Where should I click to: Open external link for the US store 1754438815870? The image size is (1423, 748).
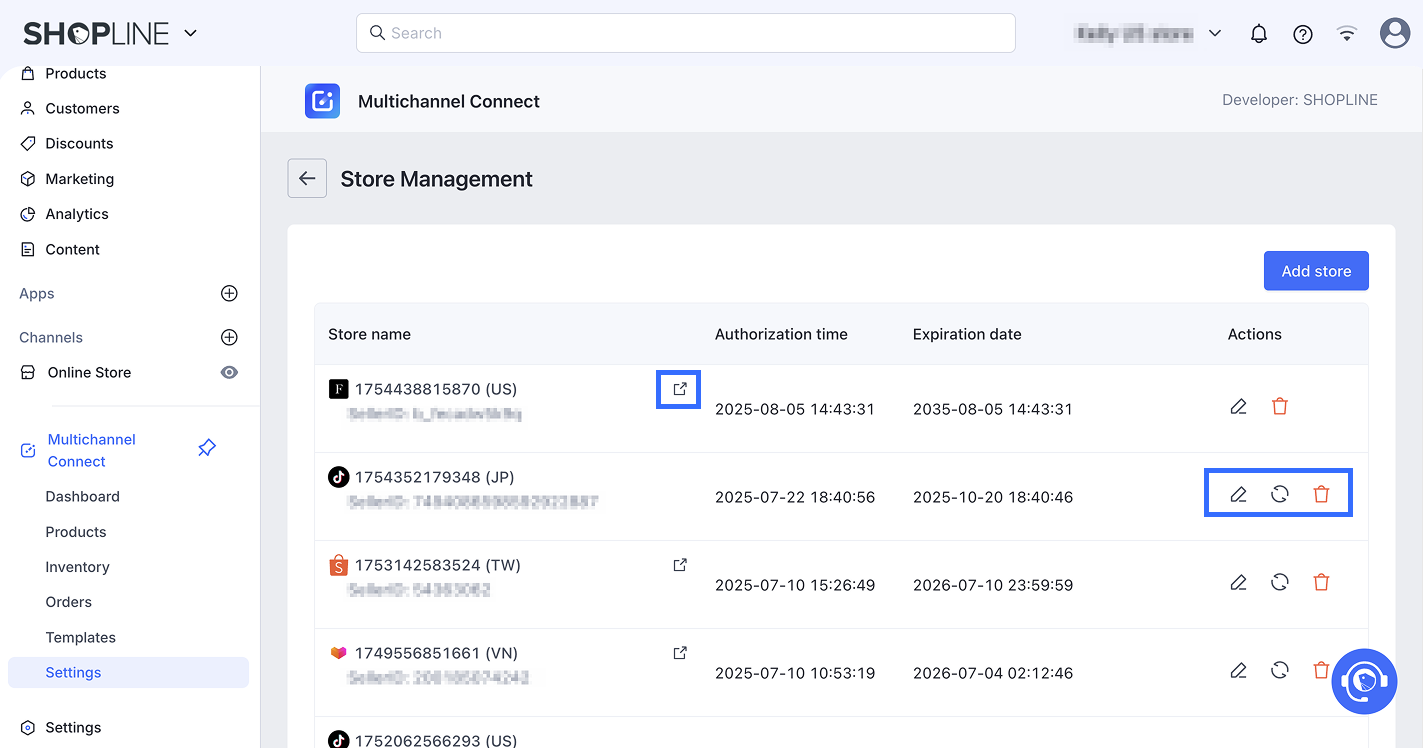click(x=680, y=389)
